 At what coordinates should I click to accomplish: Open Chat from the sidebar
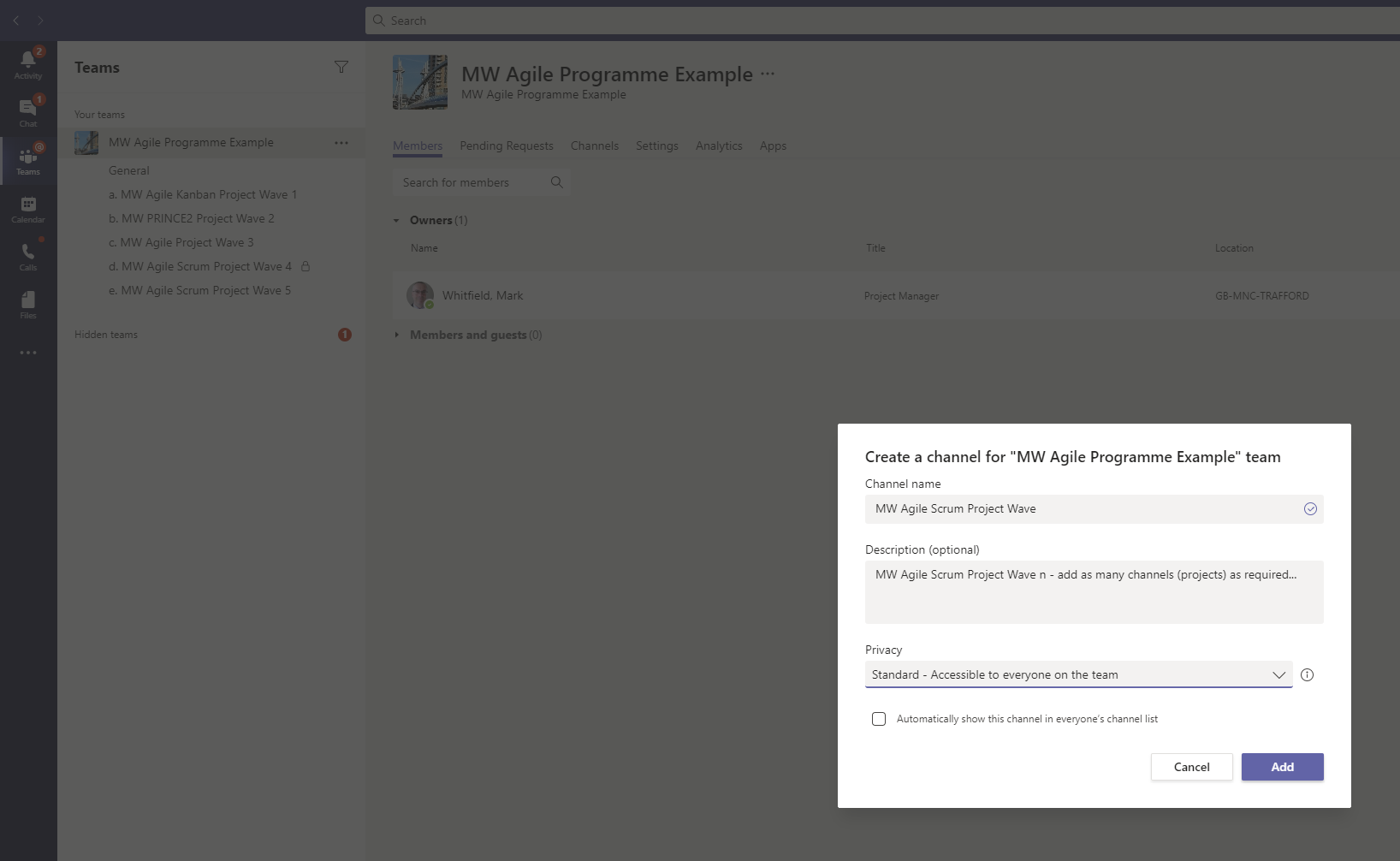point(27,110)
